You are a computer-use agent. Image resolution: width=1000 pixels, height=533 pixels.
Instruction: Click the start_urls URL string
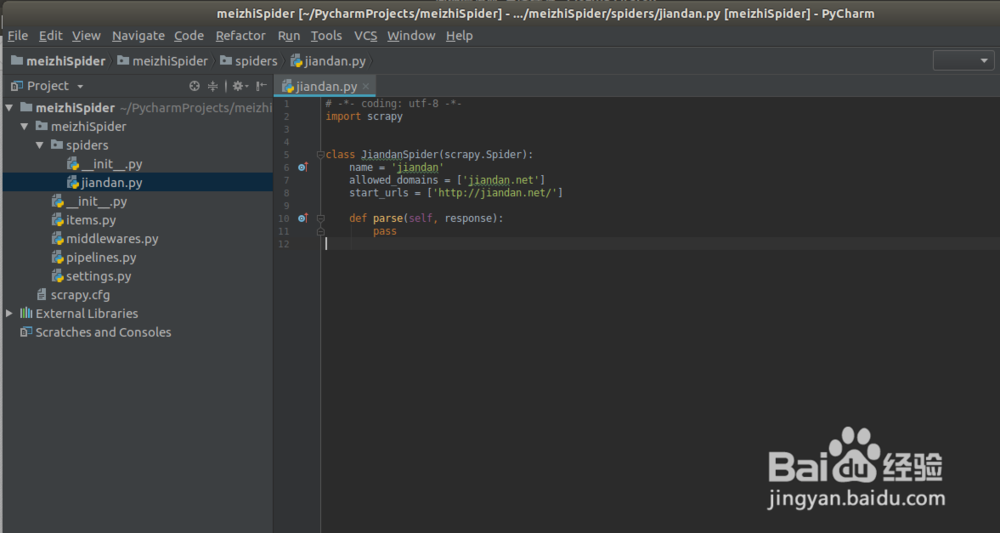pos(495,193)
